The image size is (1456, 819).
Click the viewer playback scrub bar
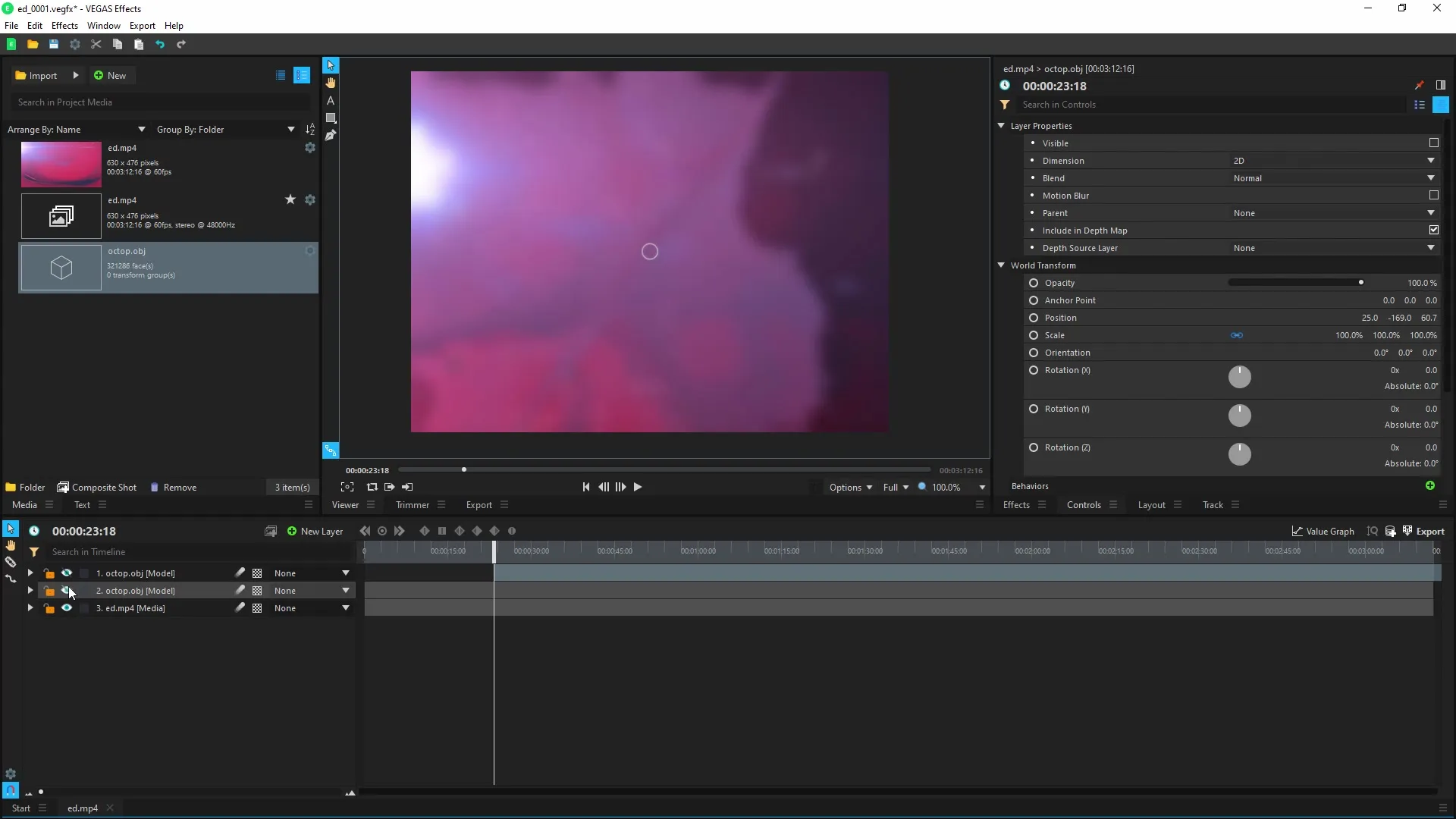pyautogui.click(x=664, y=470)
